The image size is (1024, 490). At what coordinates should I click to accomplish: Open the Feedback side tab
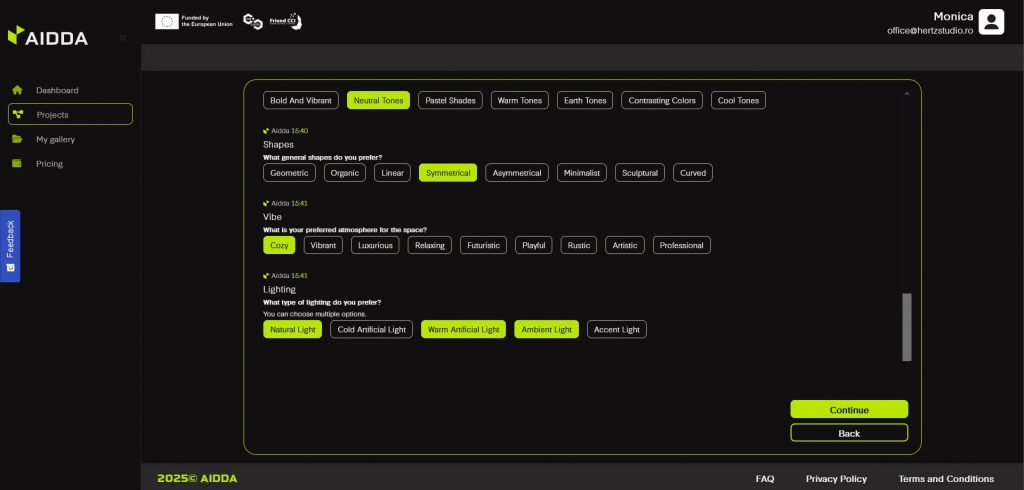(x=10, y=245)
